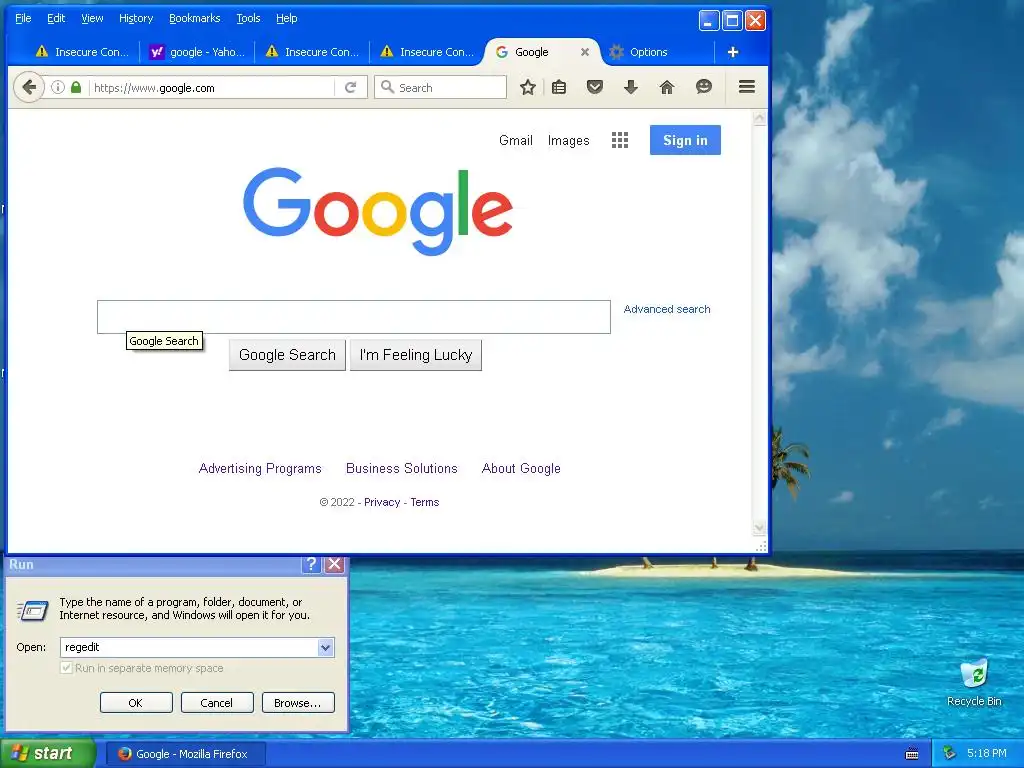Click page scrollbar down arrow
The image size is (1024, 768).
pyautogui.click(x=759, y=527)
